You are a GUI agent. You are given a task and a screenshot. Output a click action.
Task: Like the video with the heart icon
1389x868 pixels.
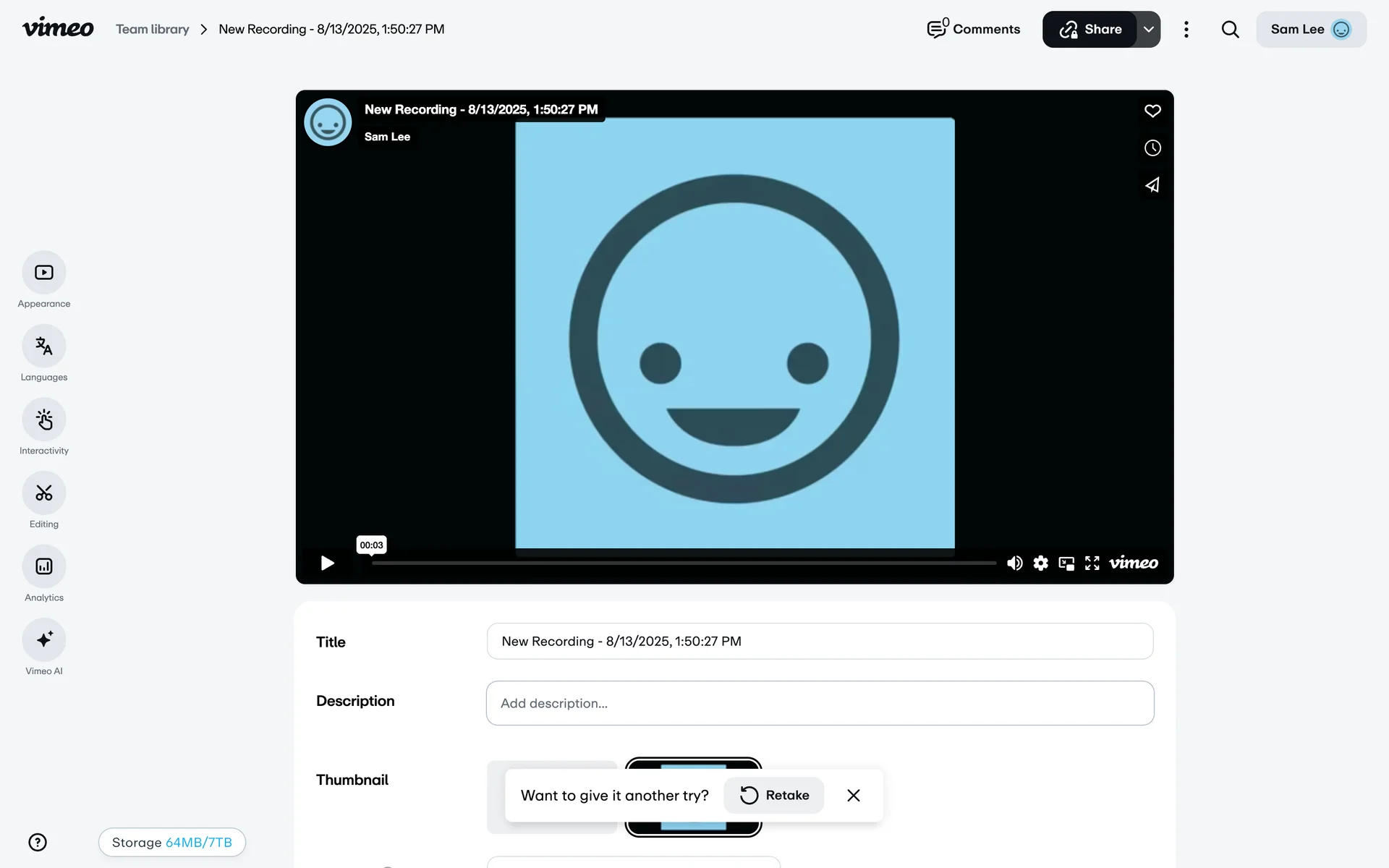pyautogui.click(x=1152, y=111)
